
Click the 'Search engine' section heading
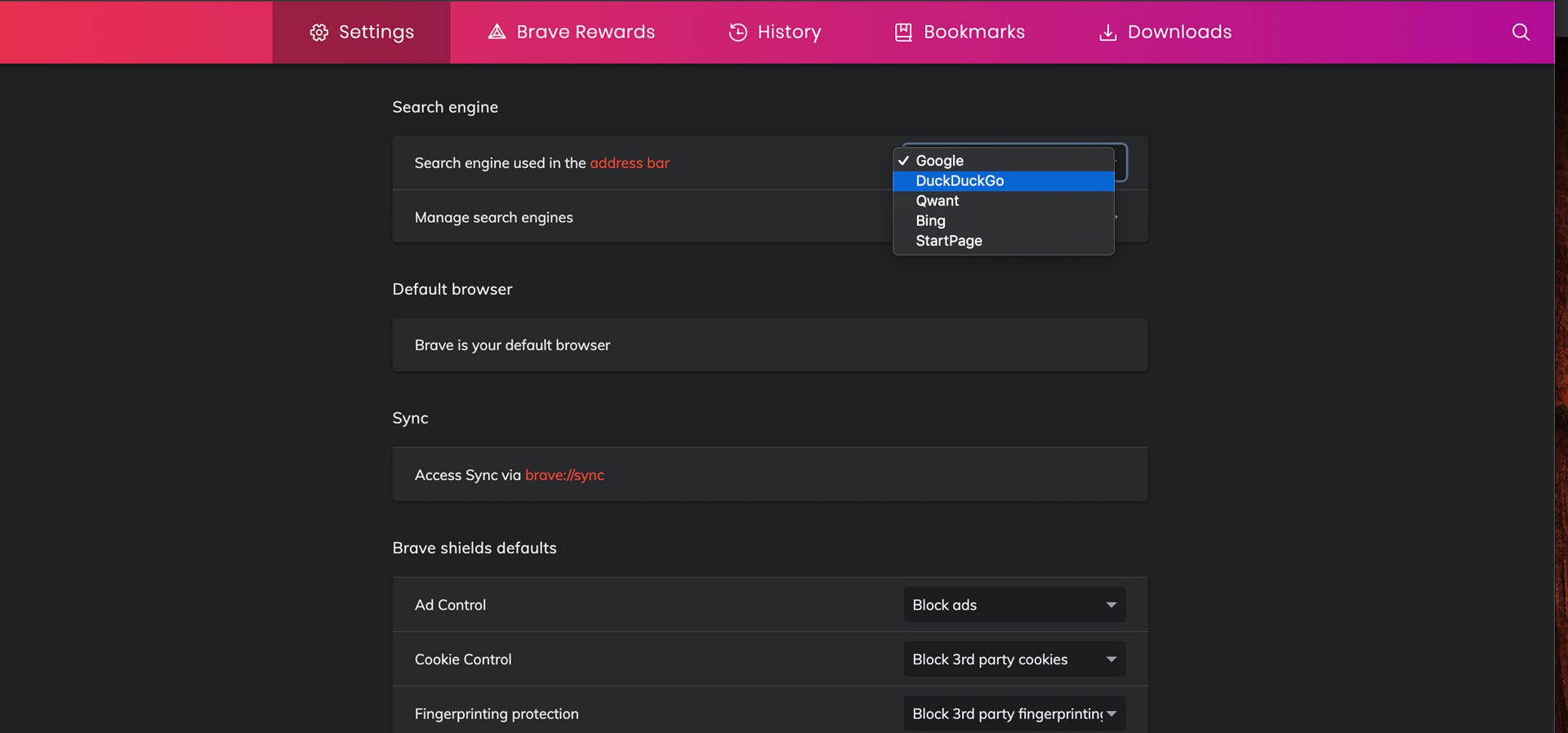point(445,107)
